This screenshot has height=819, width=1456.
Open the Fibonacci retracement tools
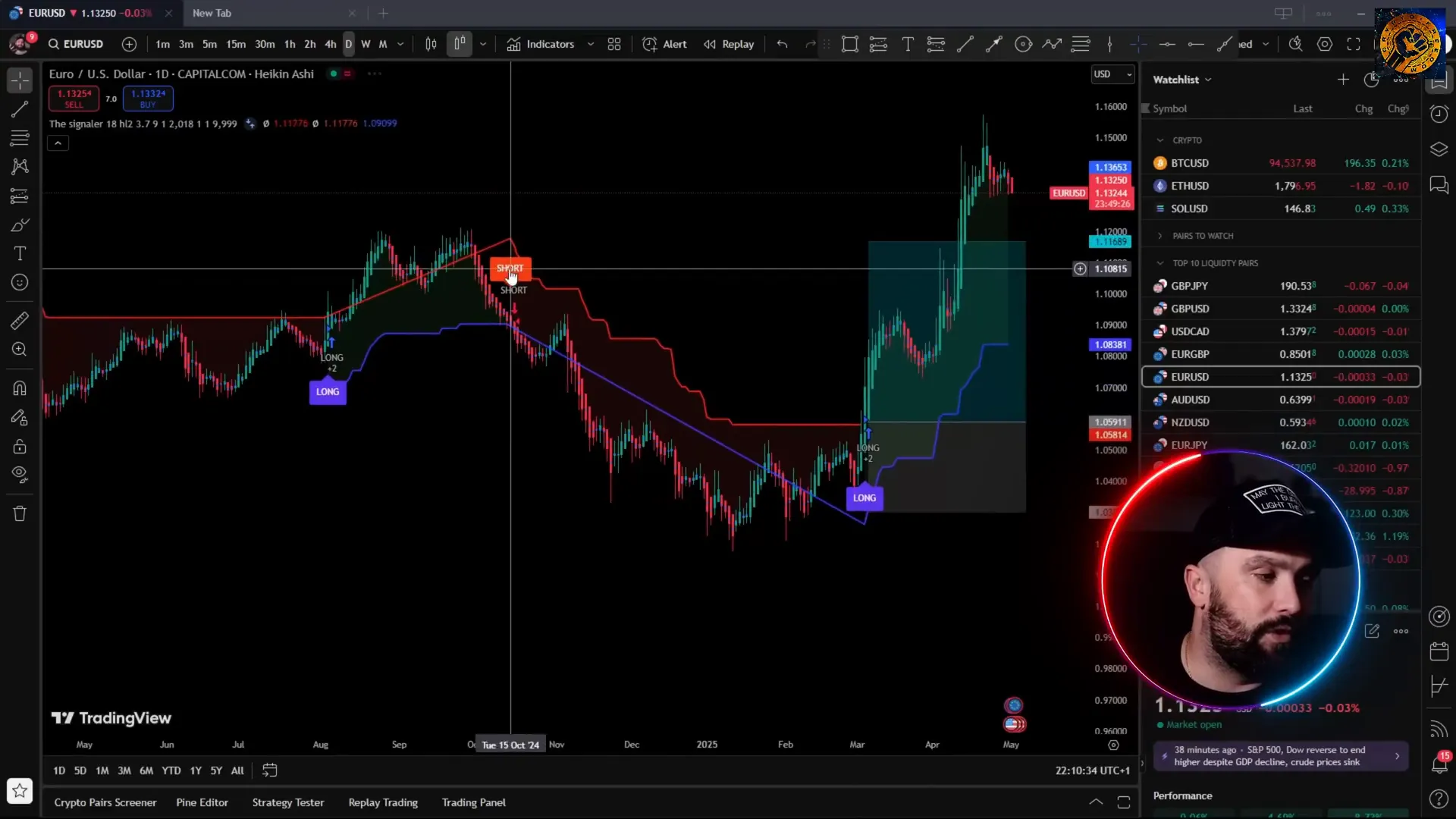tap(20, 138)
